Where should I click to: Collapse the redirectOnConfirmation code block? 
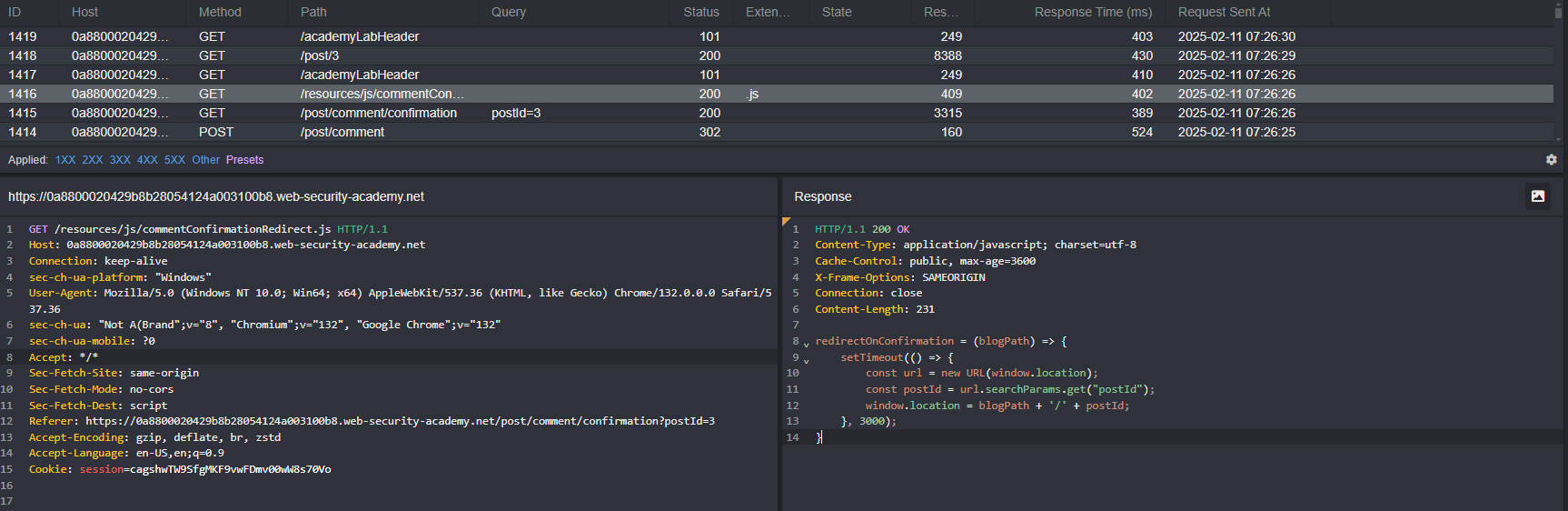click(x=806, y=344)
